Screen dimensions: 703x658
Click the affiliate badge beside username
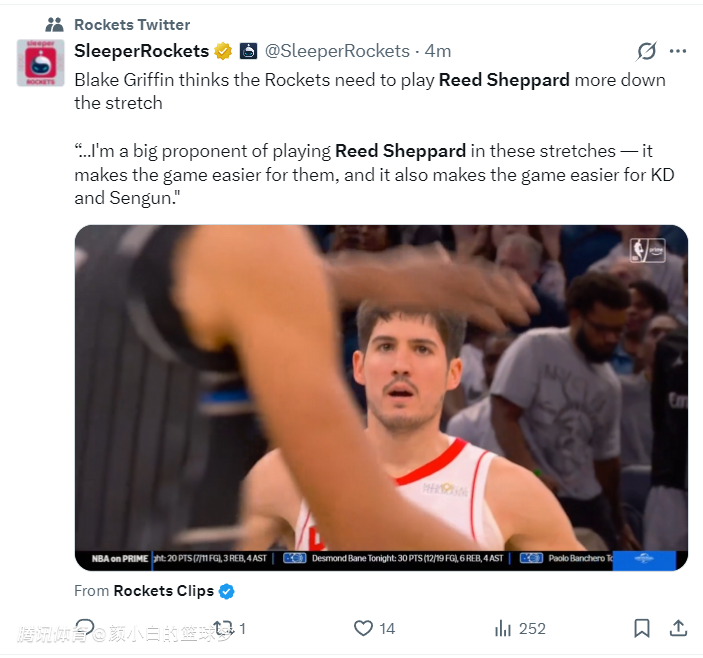(248, 51)
